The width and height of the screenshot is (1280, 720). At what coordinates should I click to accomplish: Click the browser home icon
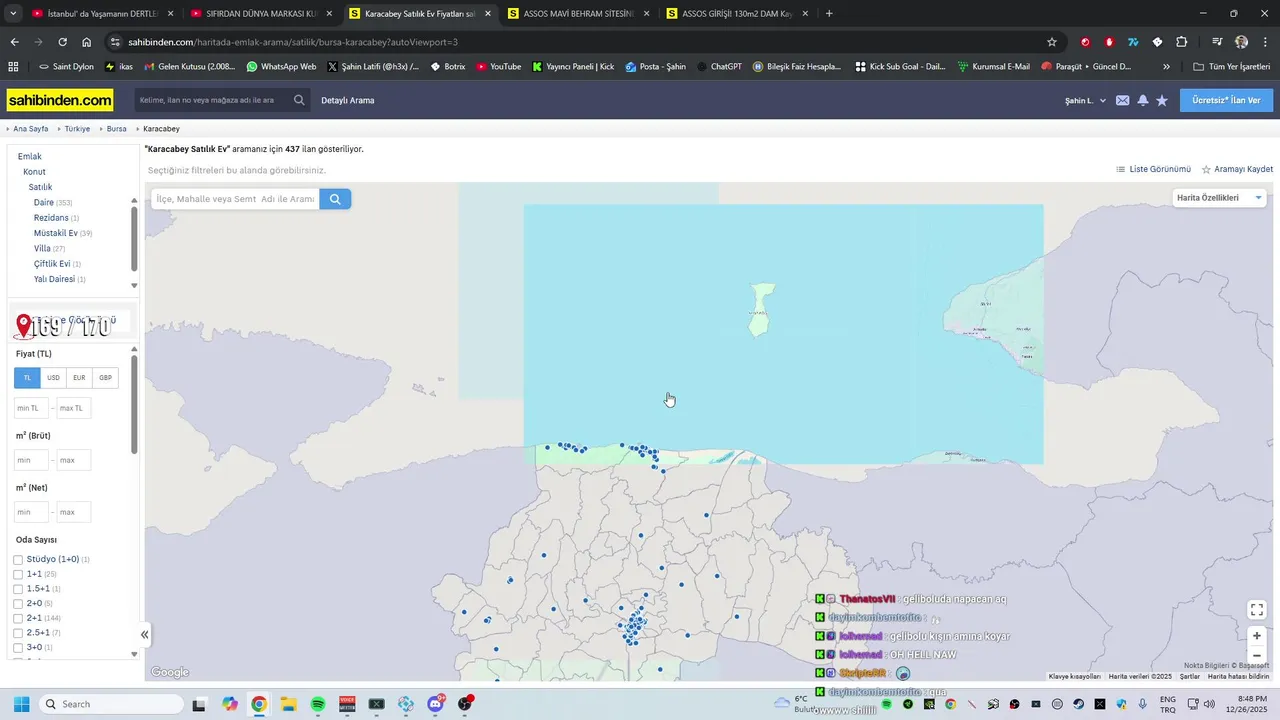87,42
